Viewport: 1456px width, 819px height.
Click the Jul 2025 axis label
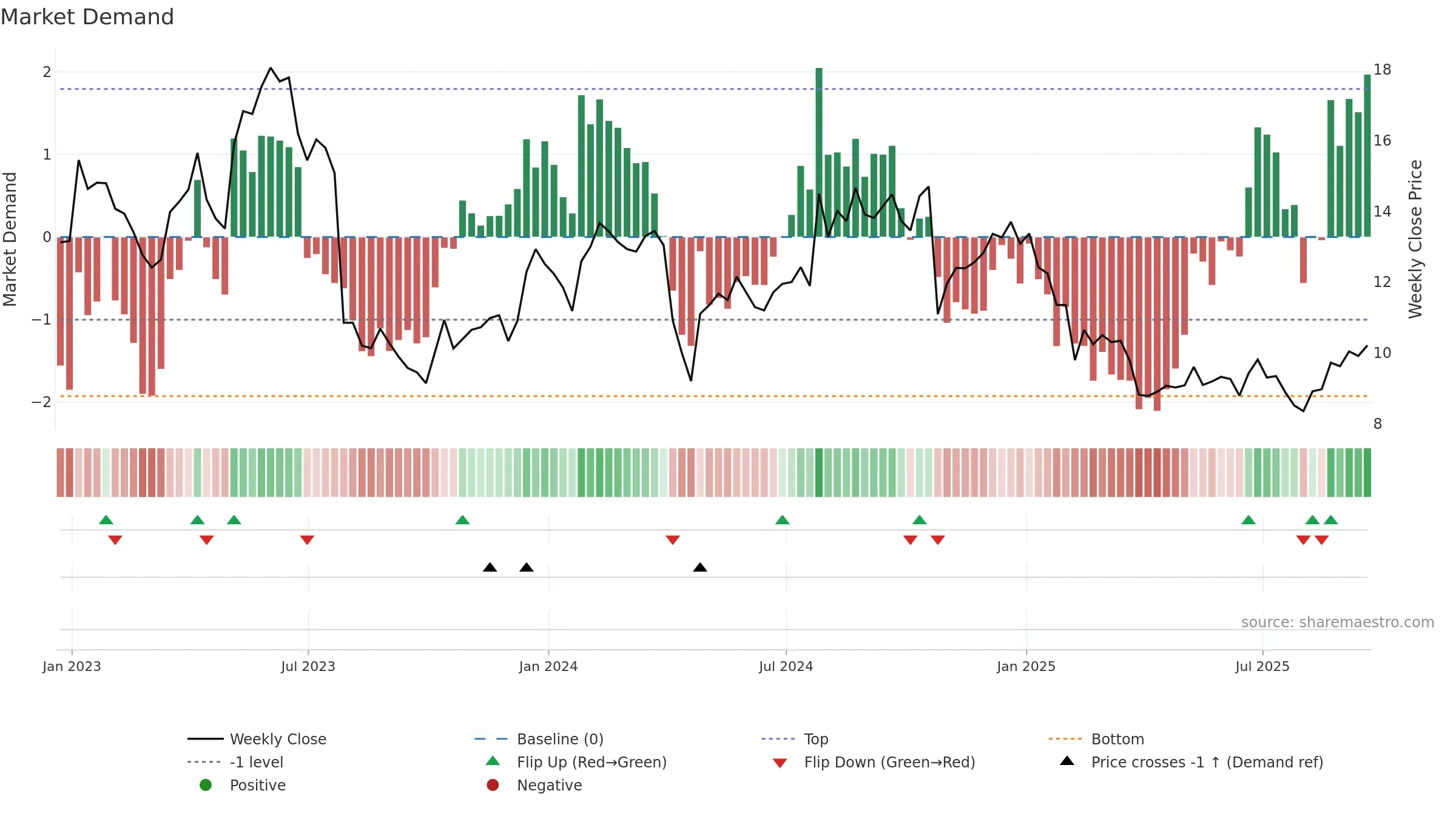(1262, 666)
